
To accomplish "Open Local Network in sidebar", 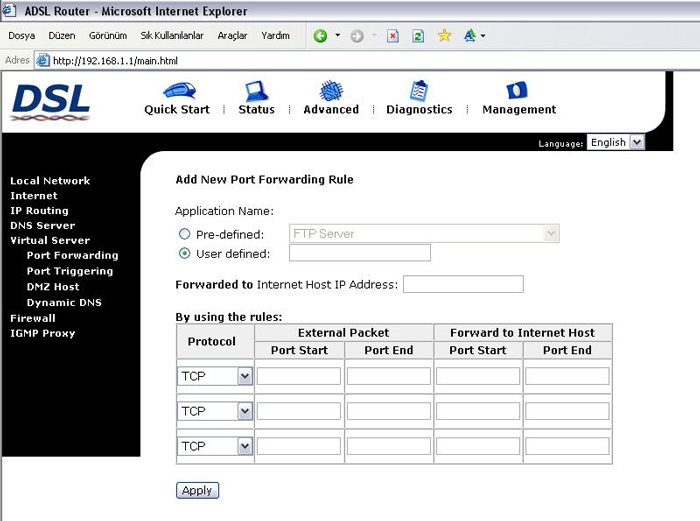I will pos(50,181).
